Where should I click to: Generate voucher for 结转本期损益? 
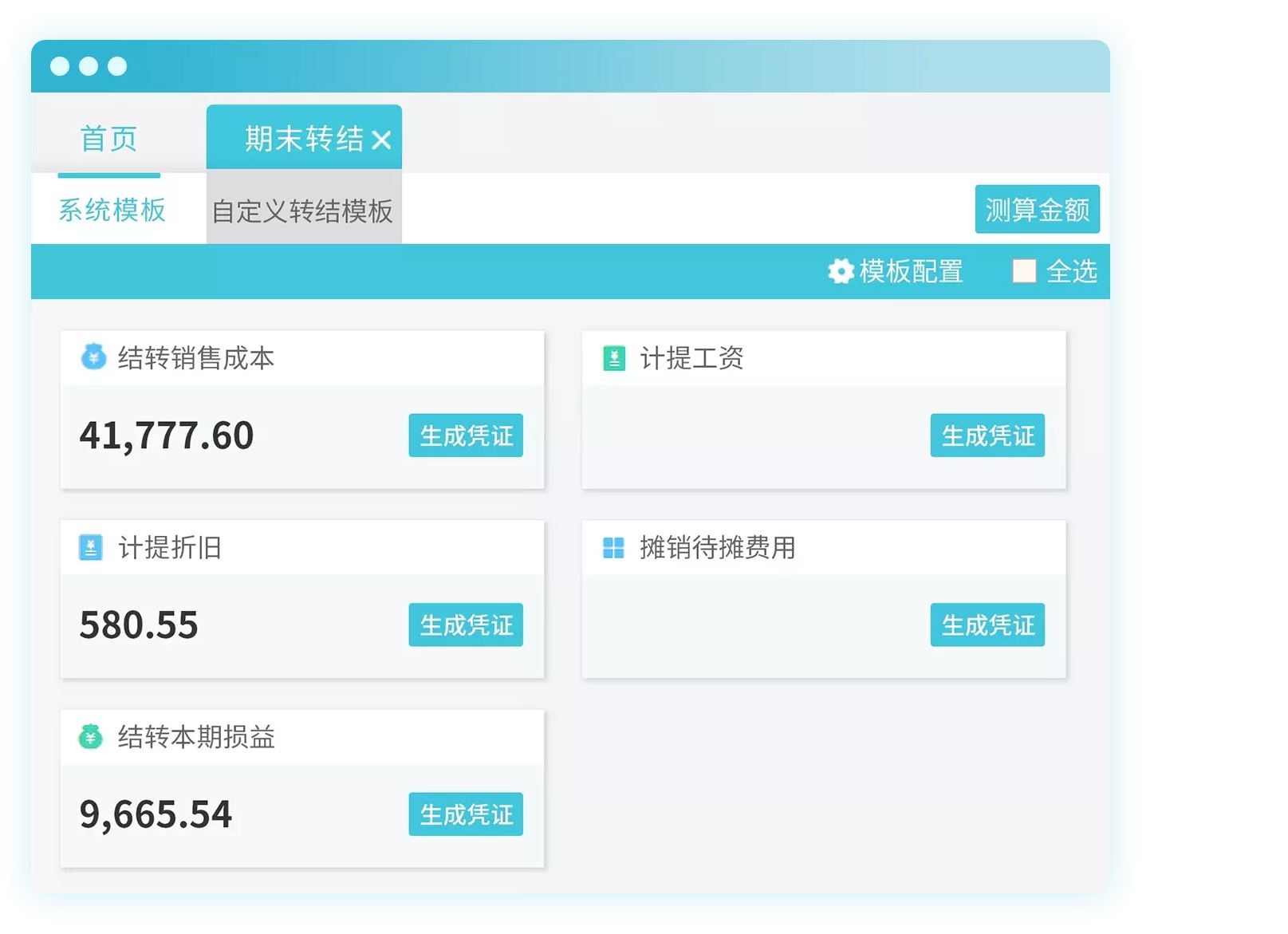click(x=466, y=814)
